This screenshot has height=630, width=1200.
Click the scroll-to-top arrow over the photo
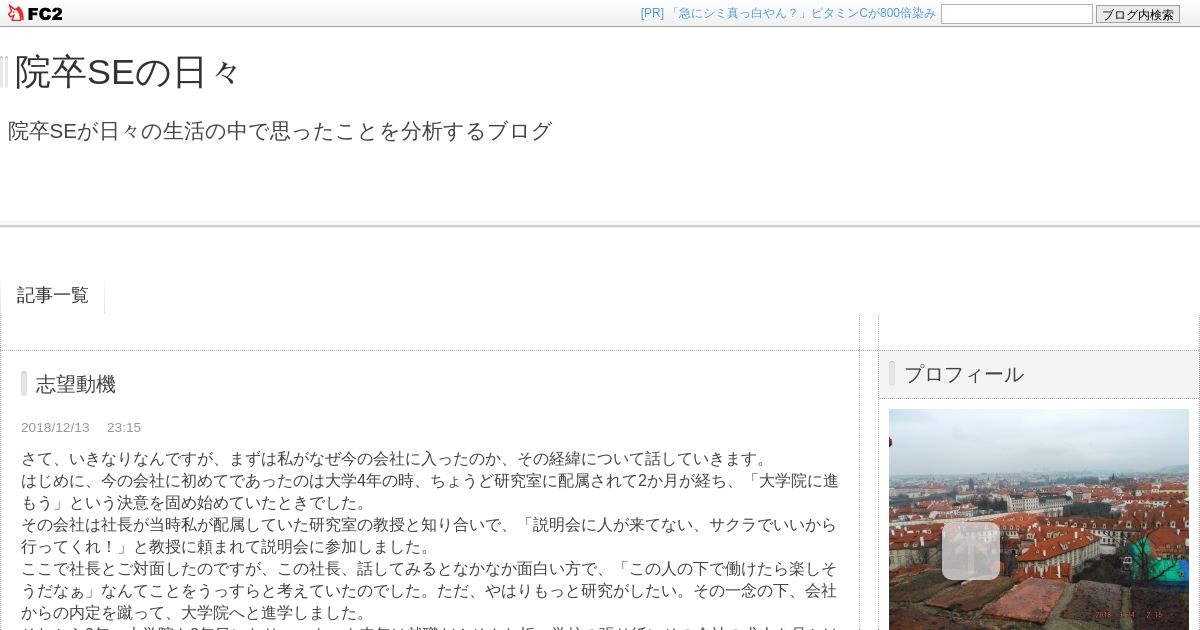pos(971,551)
